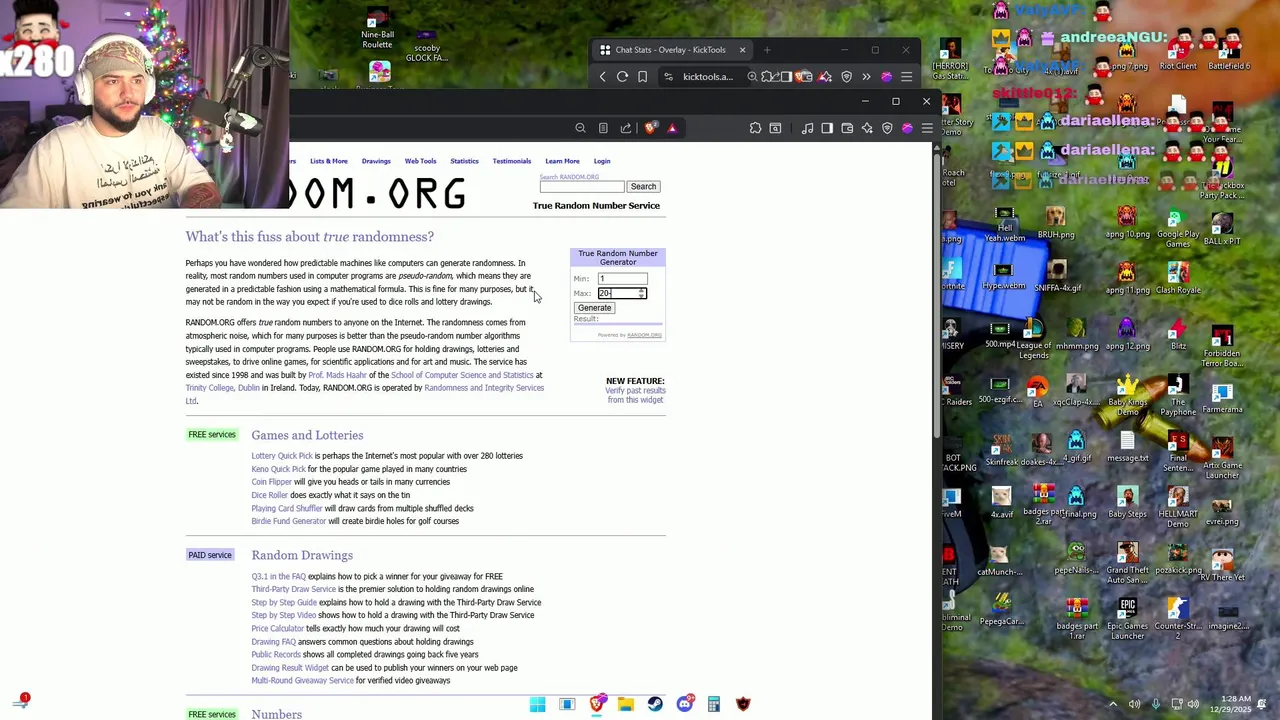Click the Max field stepper arrows

642,293
